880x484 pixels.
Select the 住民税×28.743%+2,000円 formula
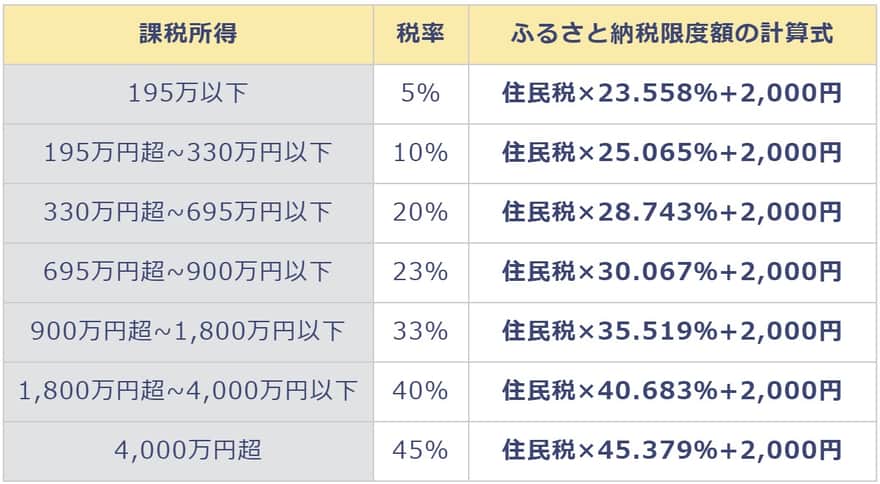tap(672, 213)
